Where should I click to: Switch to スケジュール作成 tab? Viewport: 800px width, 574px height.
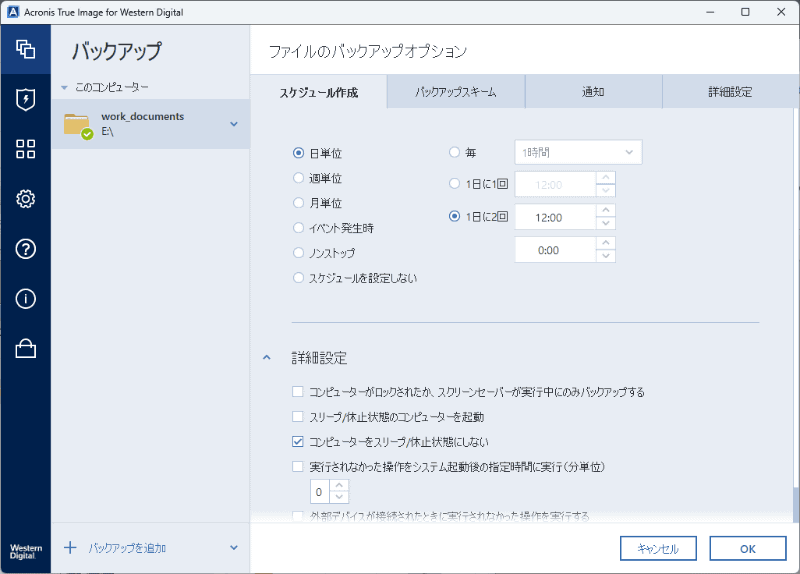point(318,92)
